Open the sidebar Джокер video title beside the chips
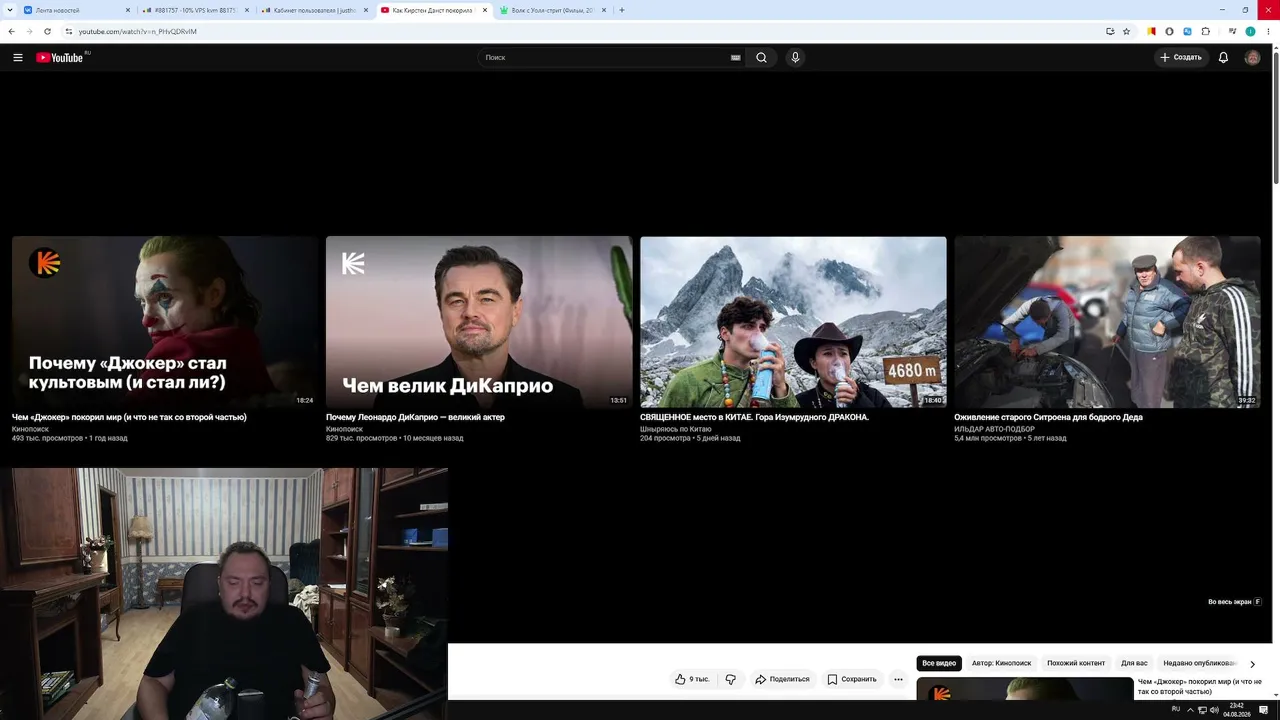The image size is (1280, 720). [x=1200, y=686]
